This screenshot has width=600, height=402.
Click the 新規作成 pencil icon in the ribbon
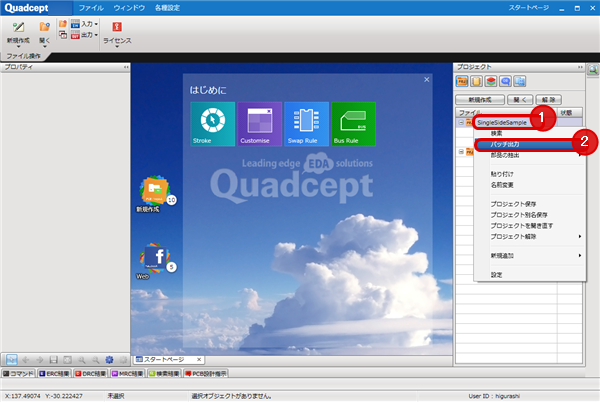point(18,27)
